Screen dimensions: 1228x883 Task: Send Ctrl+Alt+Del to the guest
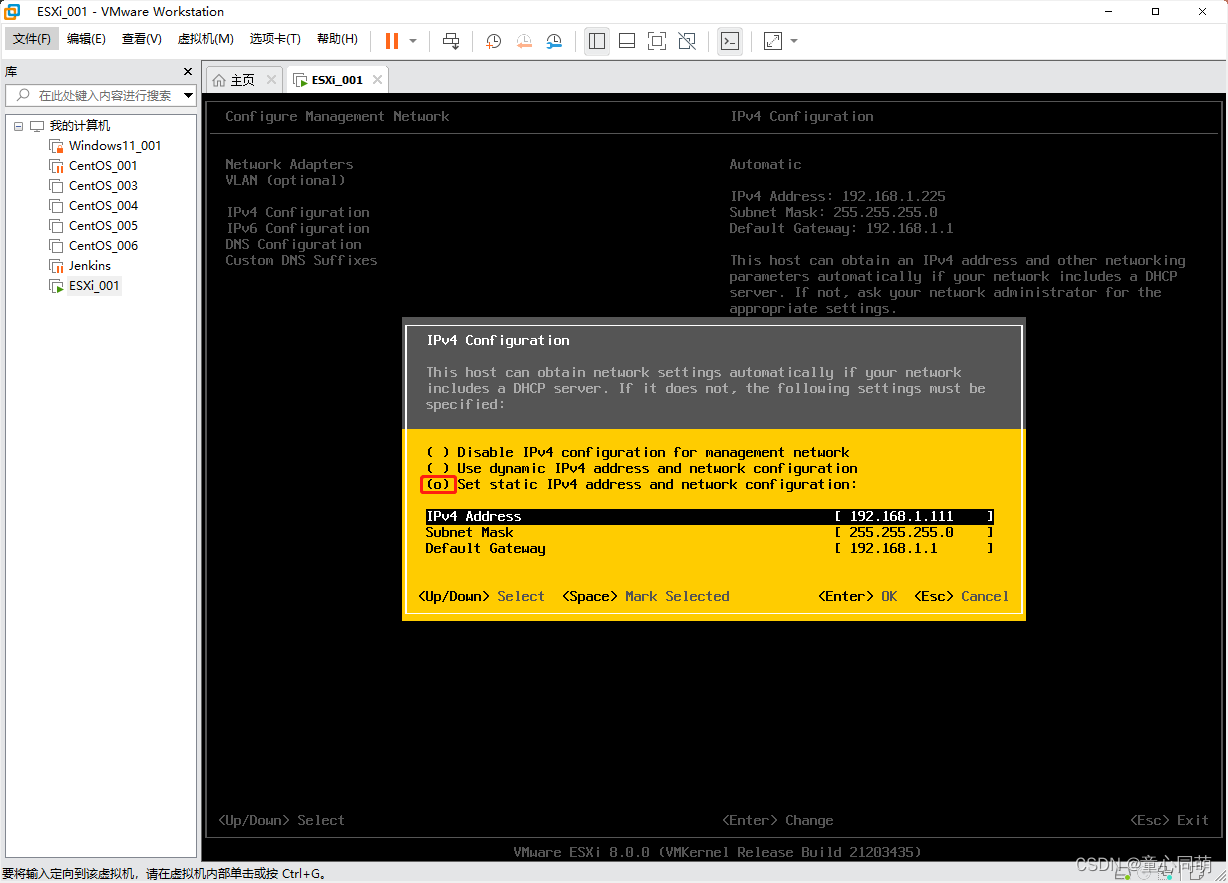pyautogui.click(x=450, y=41)
